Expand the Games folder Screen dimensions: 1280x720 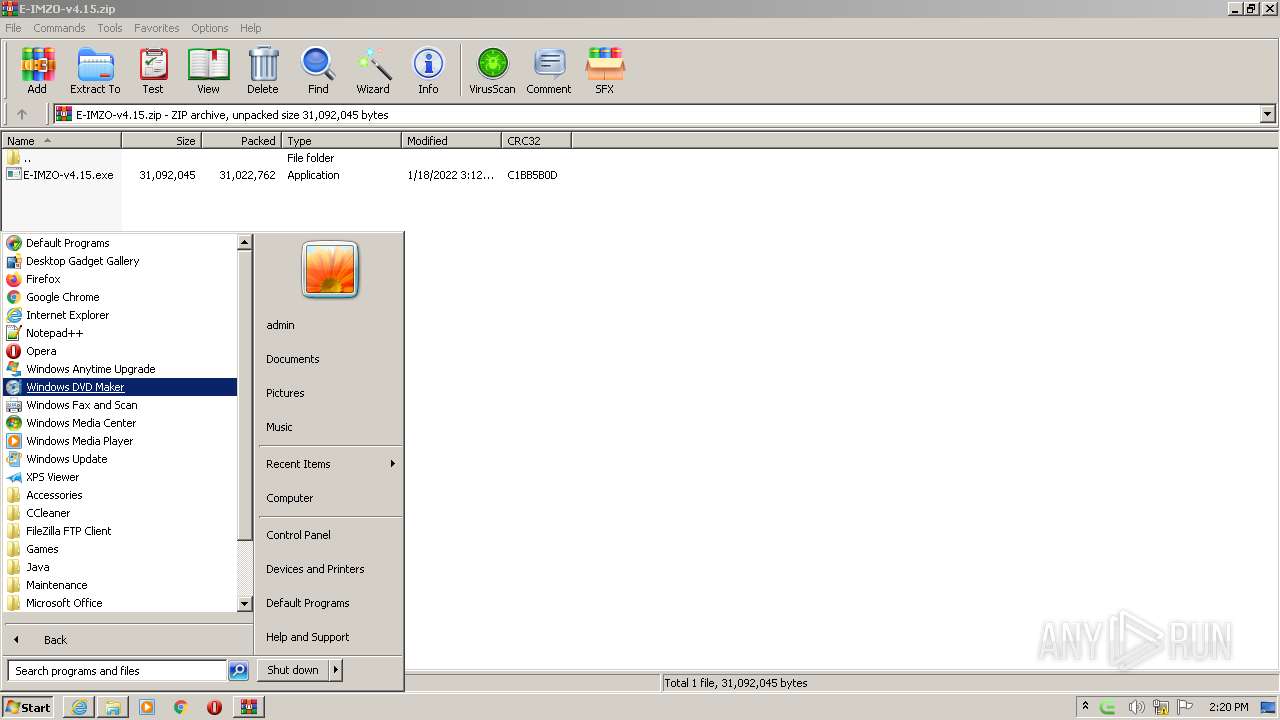tap(120, 549)
